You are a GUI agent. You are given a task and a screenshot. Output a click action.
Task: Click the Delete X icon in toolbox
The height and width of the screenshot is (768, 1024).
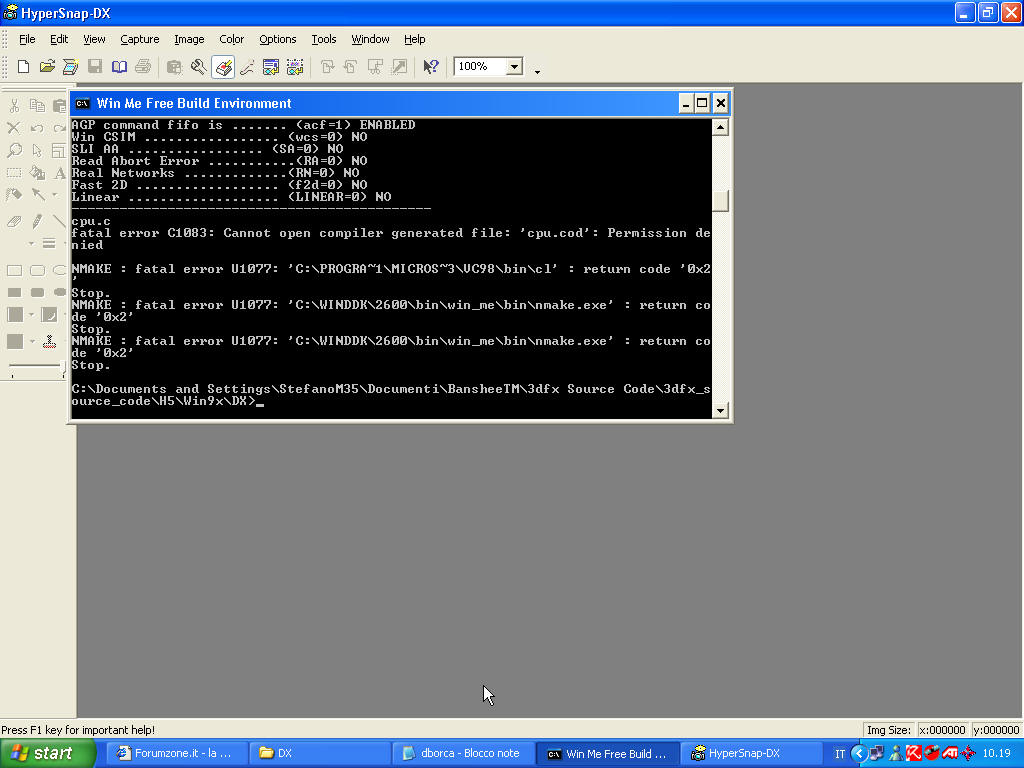[x=14, y=128]
